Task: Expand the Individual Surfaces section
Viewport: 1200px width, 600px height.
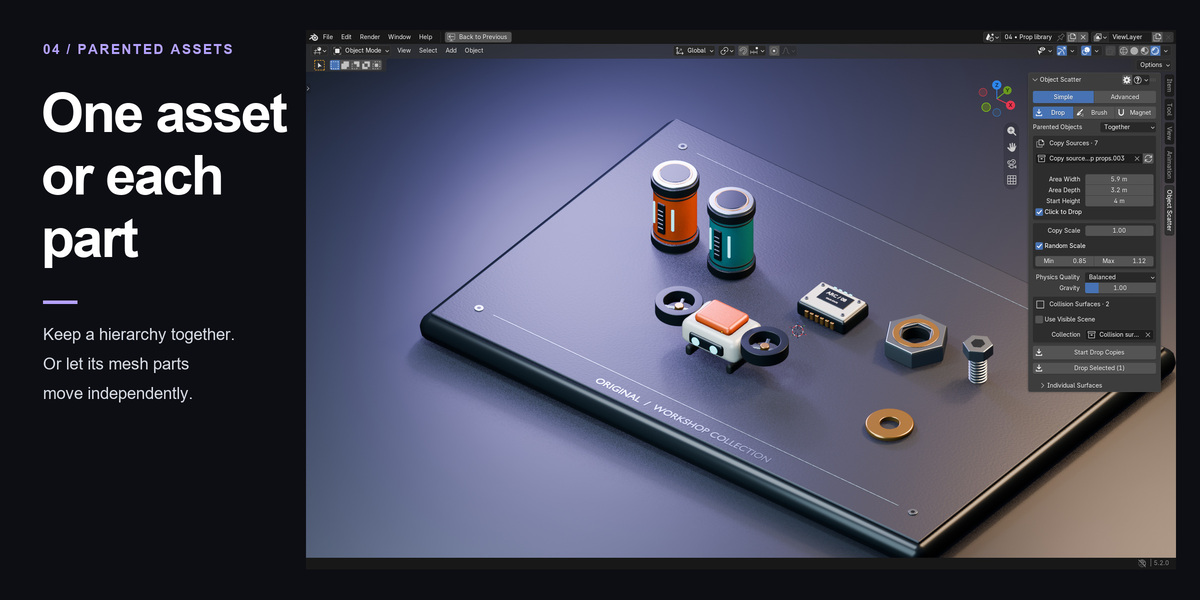Action: coord(1071,385)
